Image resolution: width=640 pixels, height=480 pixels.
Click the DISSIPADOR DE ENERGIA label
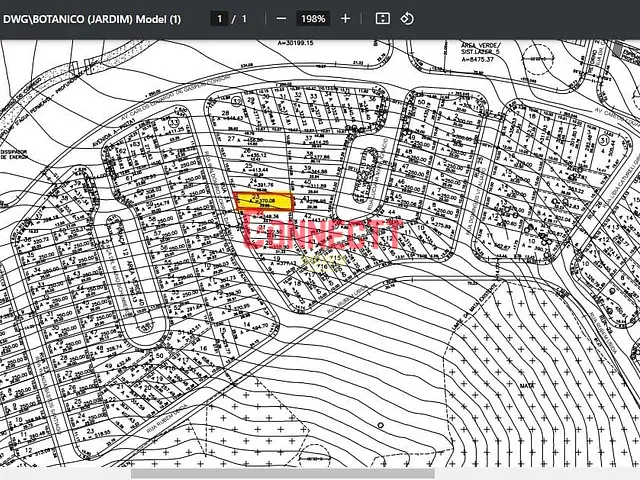[x=14, y=154]
